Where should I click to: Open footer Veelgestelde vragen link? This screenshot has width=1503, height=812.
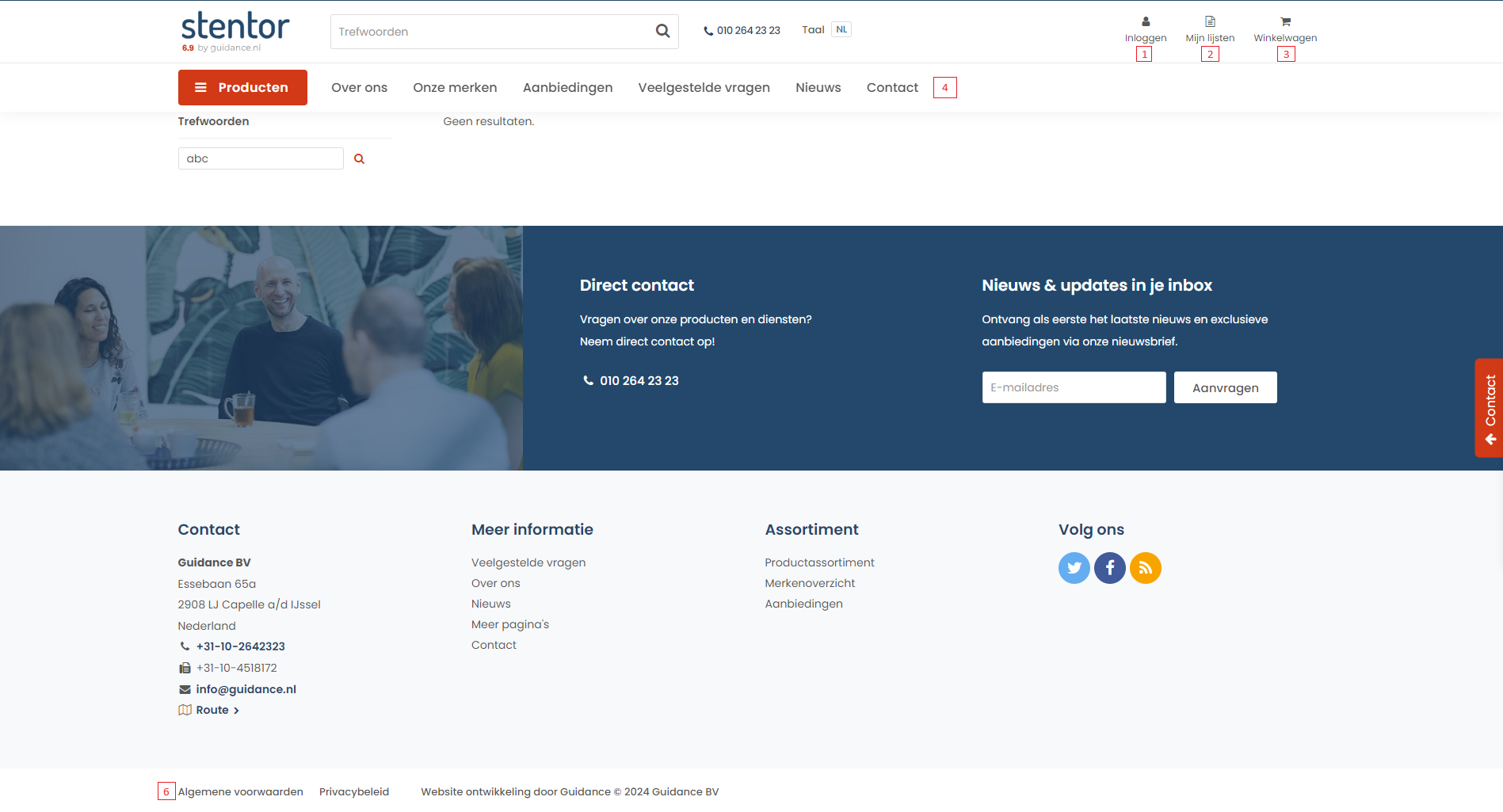point(528,562)
